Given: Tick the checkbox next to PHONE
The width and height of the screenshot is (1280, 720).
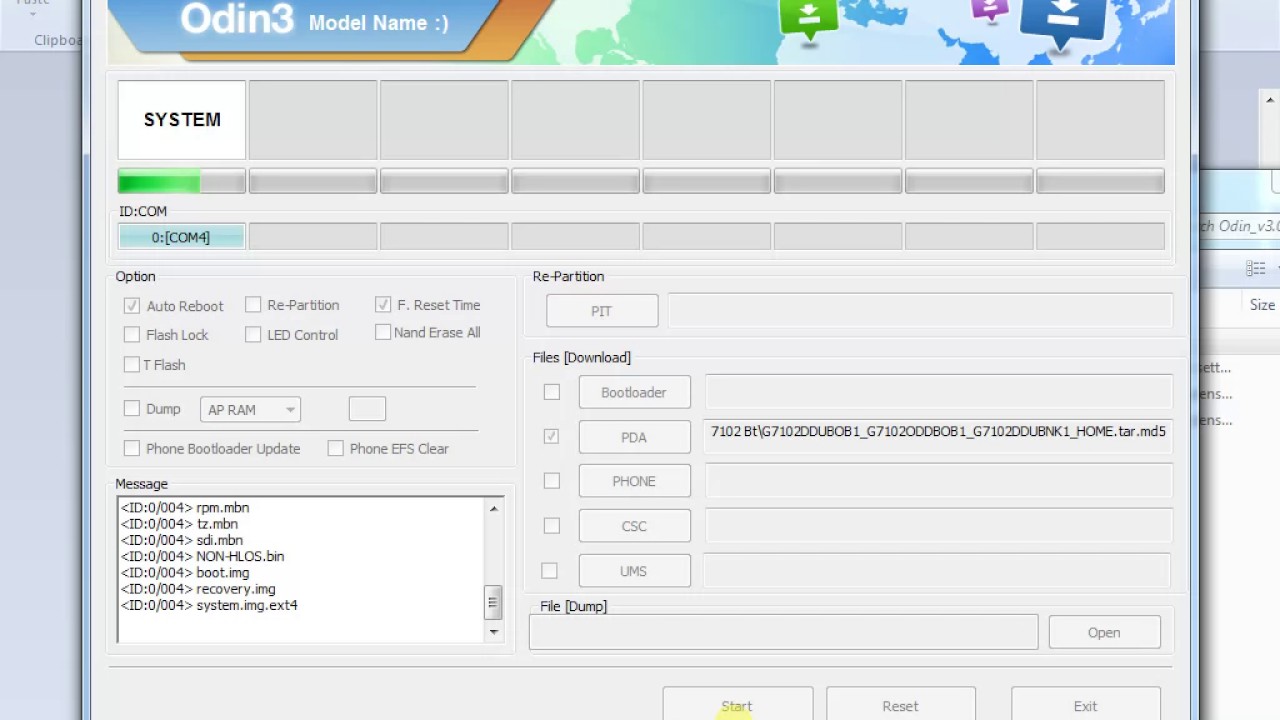Looking at the screenshot, I should coord(552,481).
